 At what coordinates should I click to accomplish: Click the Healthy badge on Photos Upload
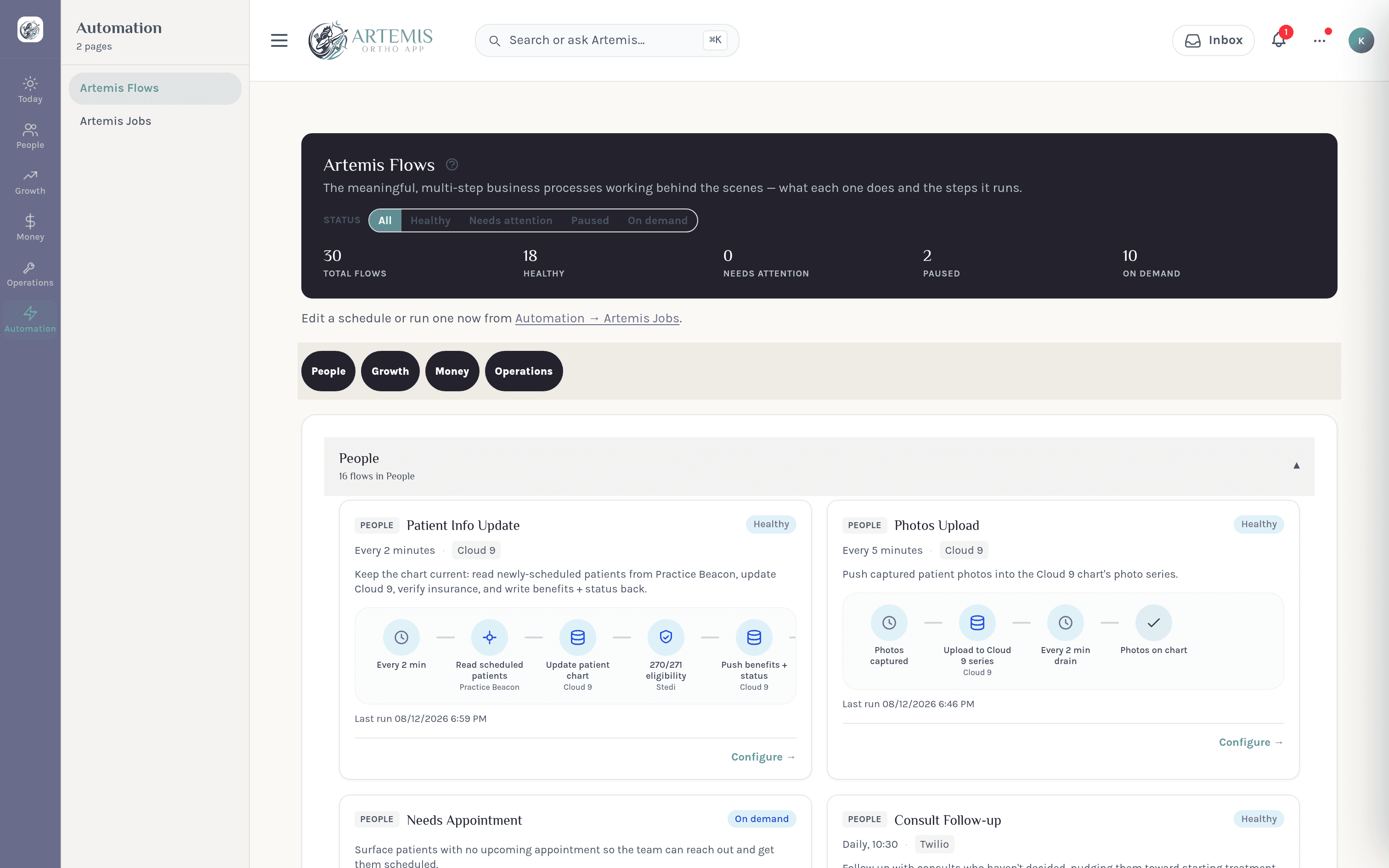tap(1259, 524)
